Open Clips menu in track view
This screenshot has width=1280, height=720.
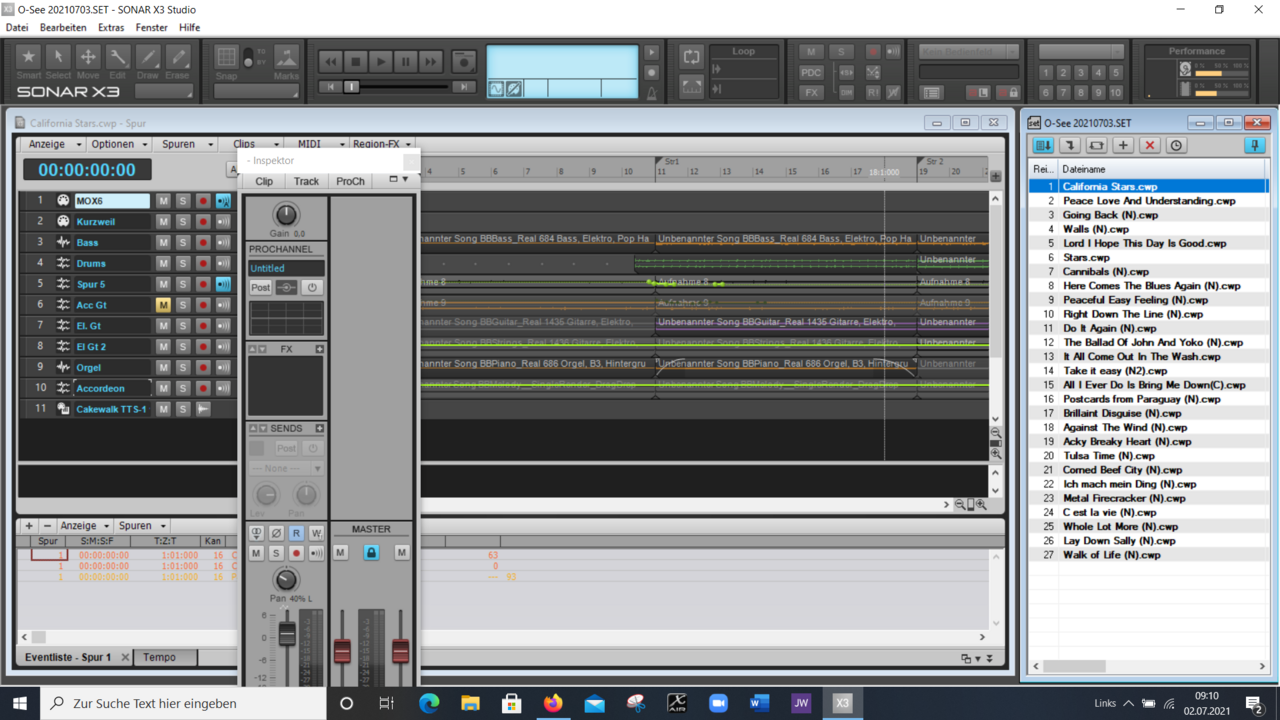[251, 144]
